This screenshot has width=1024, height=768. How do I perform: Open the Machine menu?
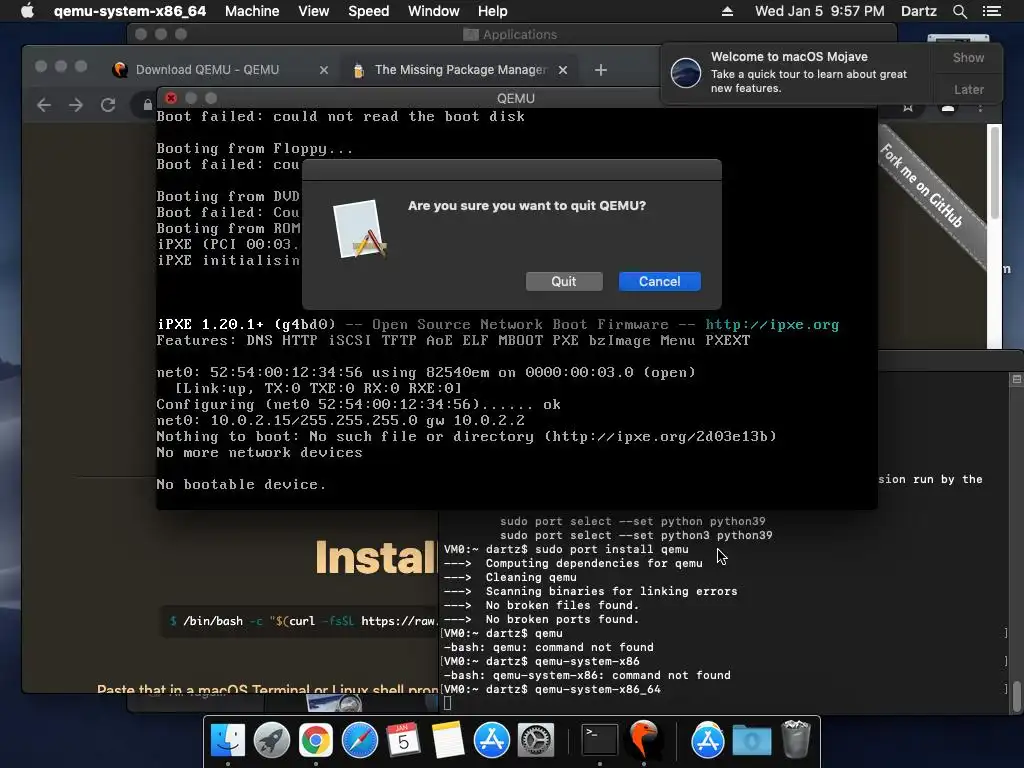[252, 11]
